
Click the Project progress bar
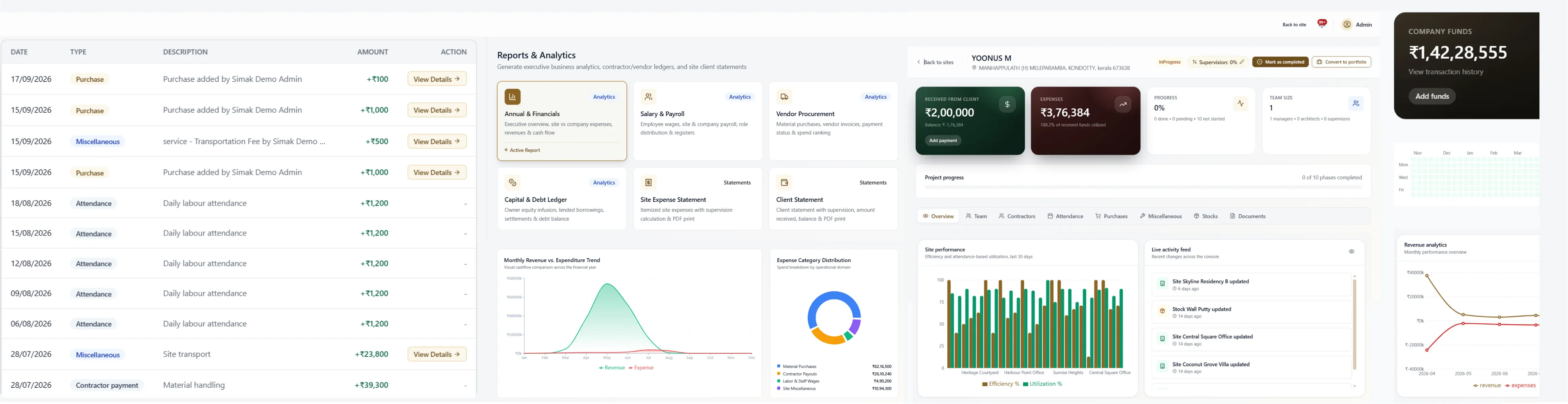click(x=1143, y=188)
